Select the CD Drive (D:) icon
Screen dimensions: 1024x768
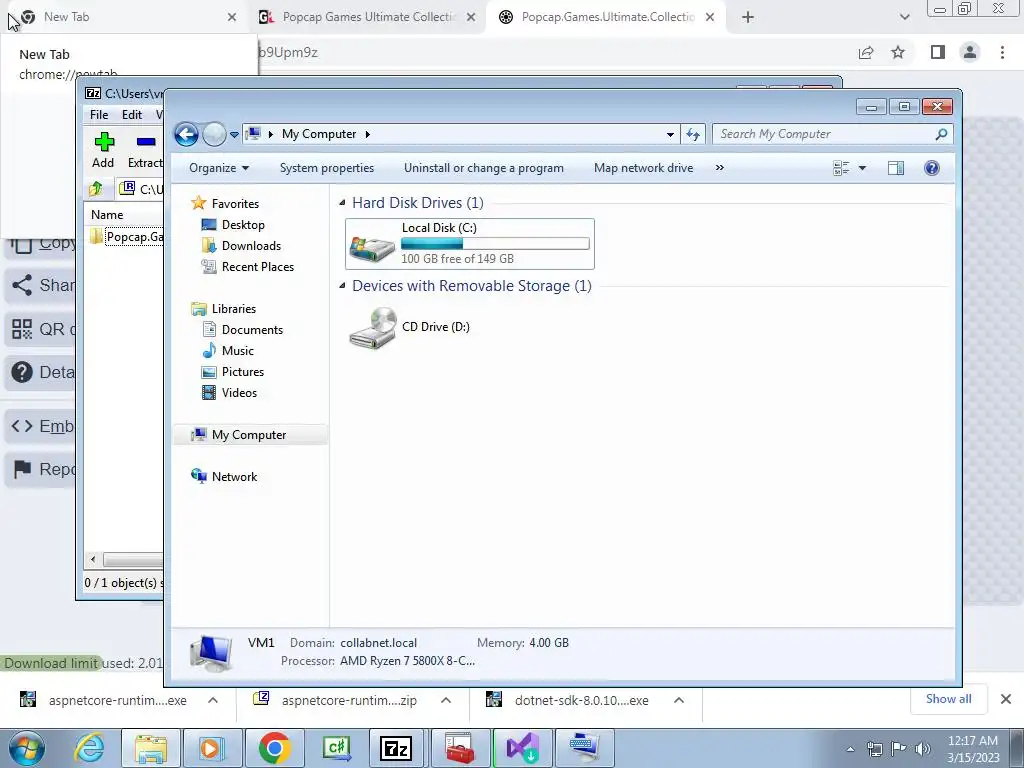tap(372, 328)
